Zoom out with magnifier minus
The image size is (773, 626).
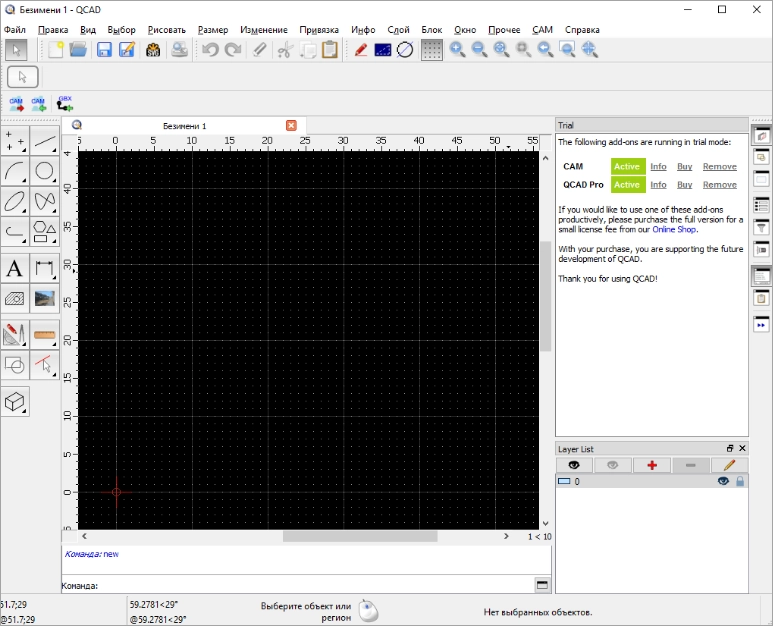(x=479, y=50)
